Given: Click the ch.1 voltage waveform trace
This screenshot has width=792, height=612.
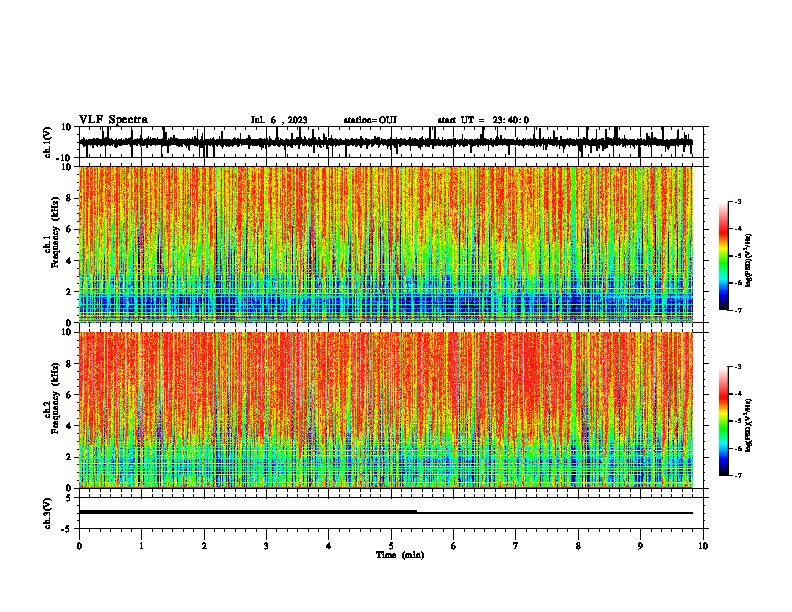Looking at the screenshot, I should (x=385, y=142).
